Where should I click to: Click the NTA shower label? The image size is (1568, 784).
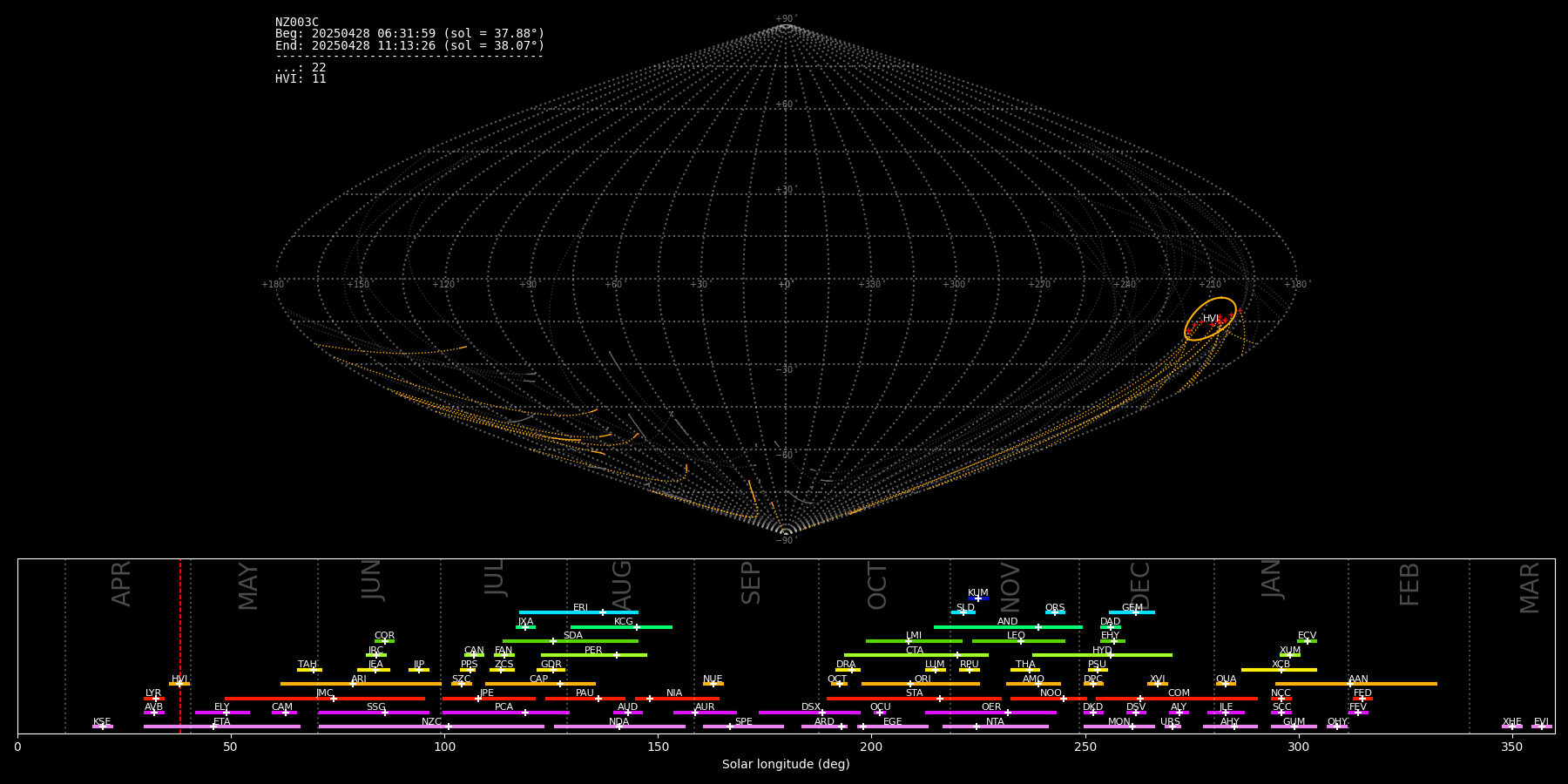(x=995, y=722)
